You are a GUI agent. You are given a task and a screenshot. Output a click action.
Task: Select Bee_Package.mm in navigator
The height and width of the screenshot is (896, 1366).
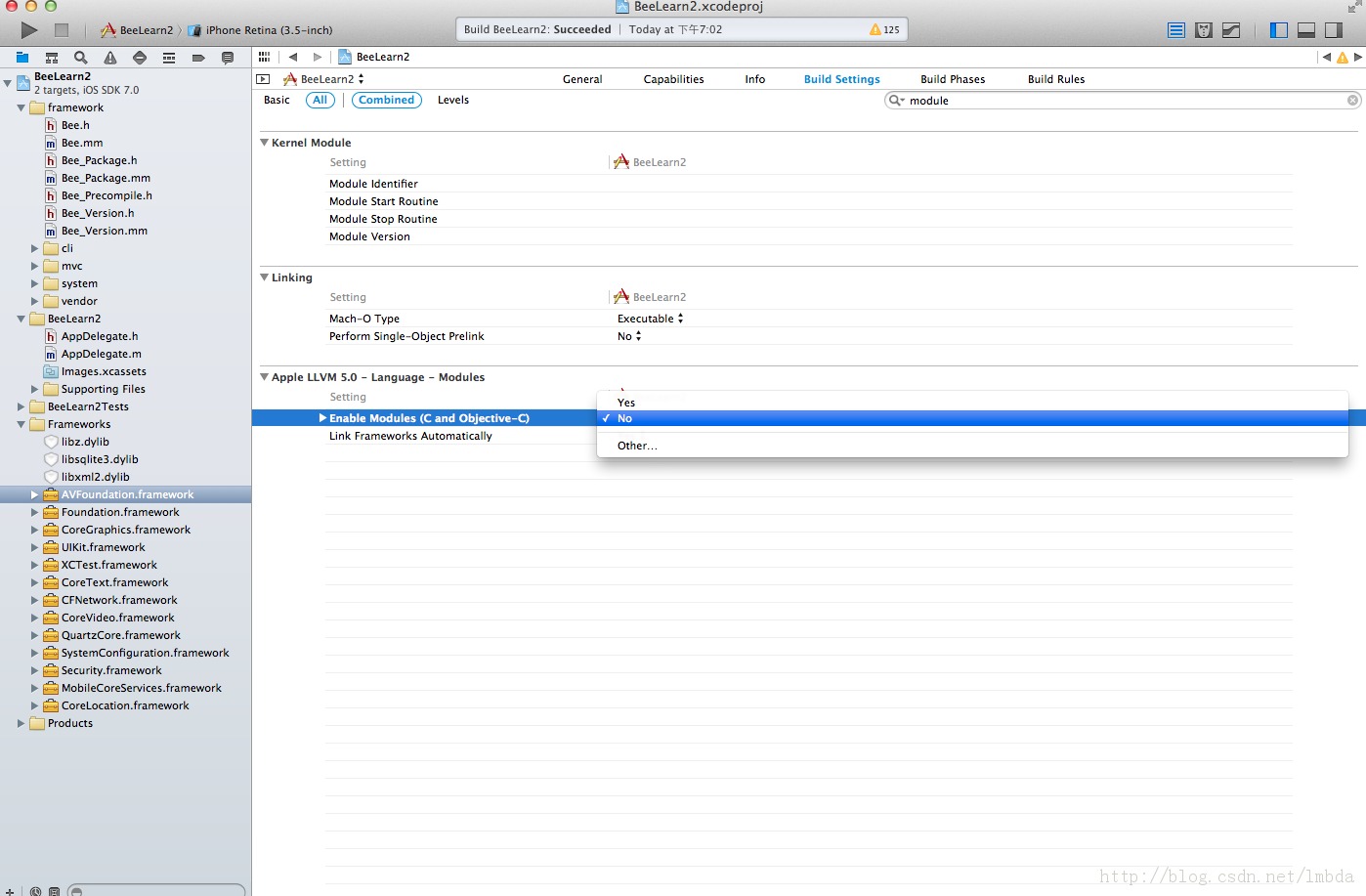click(x=106, y=178)
